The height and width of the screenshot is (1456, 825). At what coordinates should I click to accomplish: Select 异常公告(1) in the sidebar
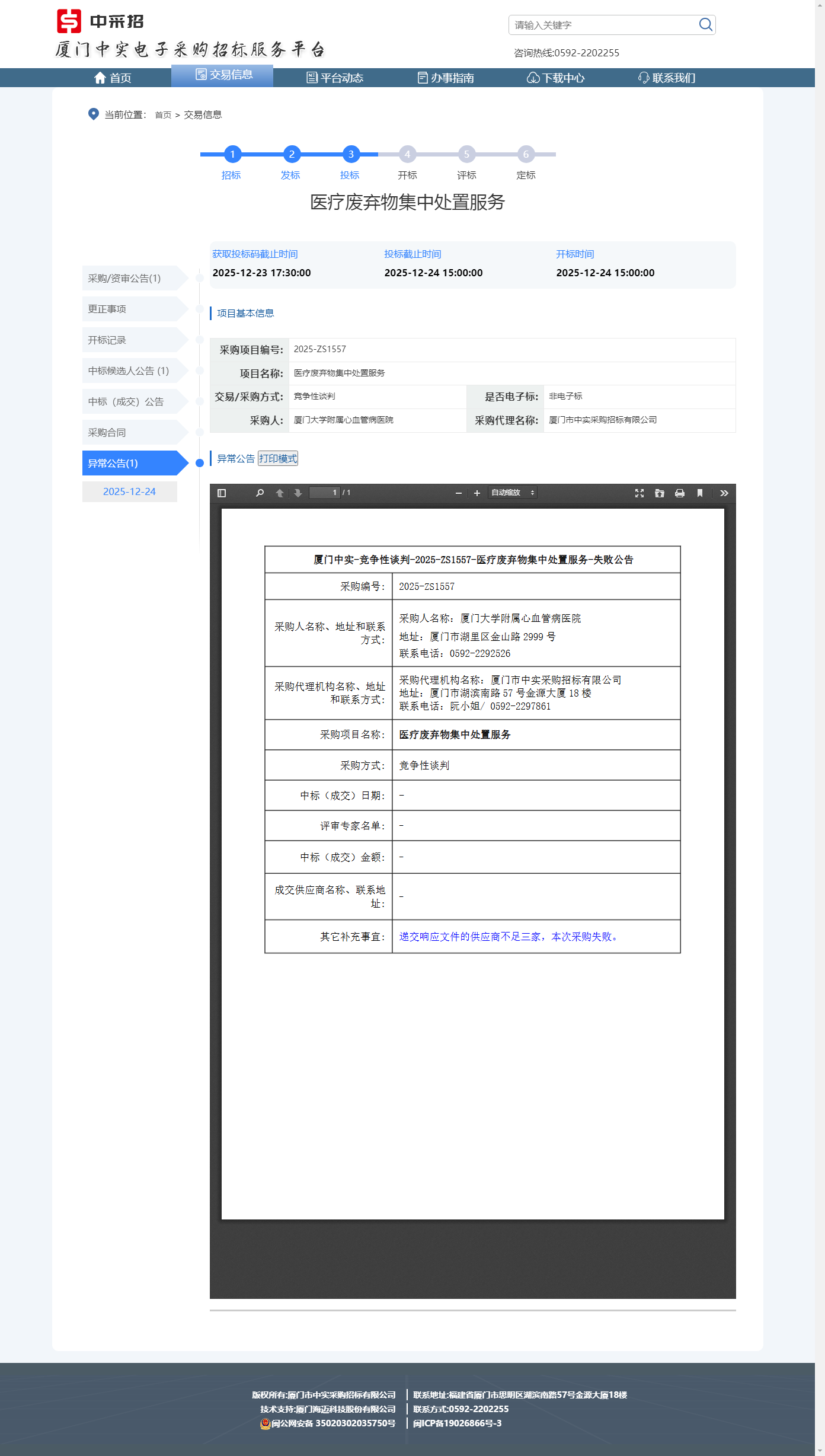tap(135, 463)
